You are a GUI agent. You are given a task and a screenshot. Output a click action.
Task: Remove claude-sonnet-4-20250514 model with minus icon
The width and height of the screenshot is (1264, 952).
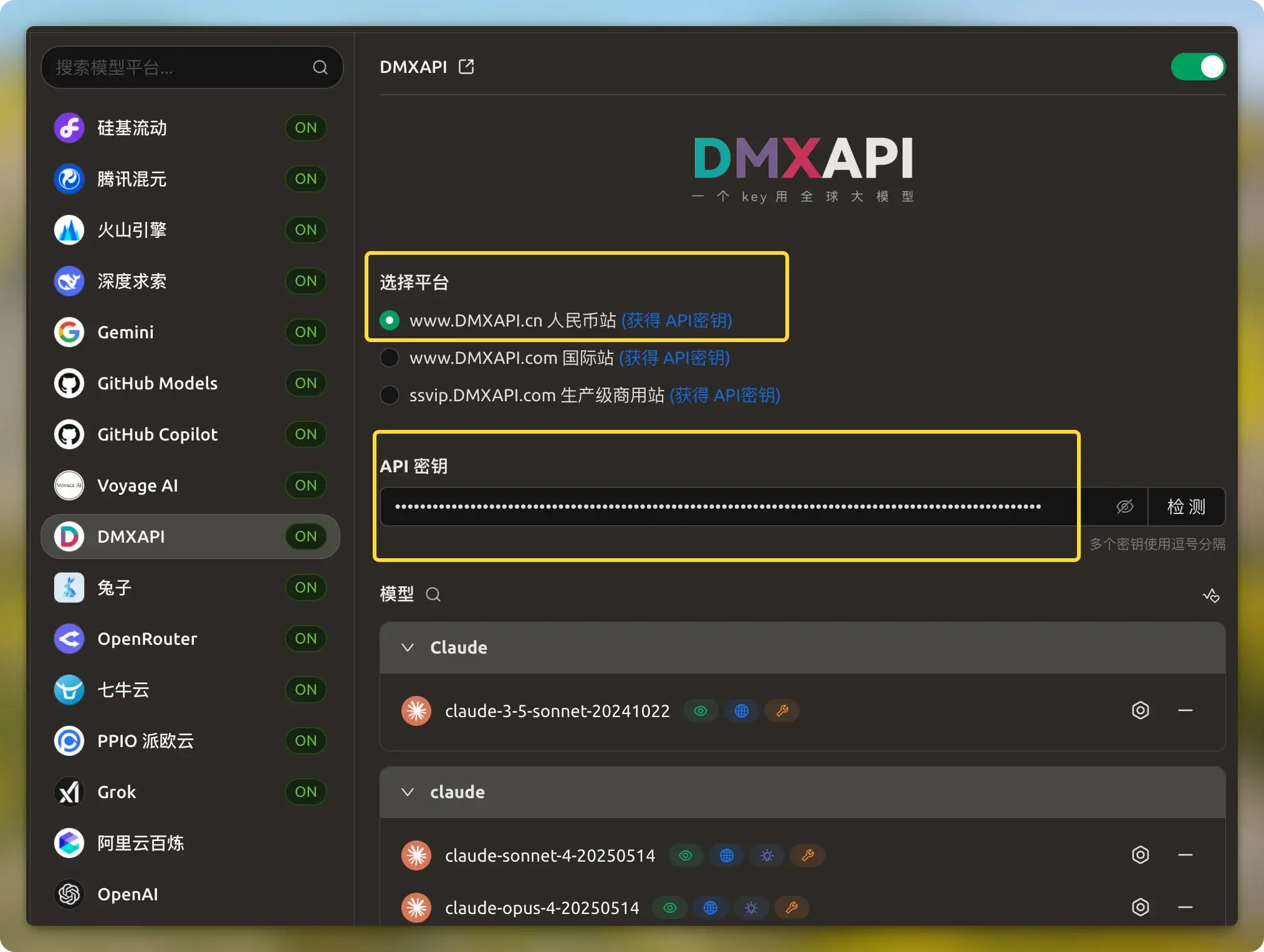pyautogui.click(x=1185, y=855)
